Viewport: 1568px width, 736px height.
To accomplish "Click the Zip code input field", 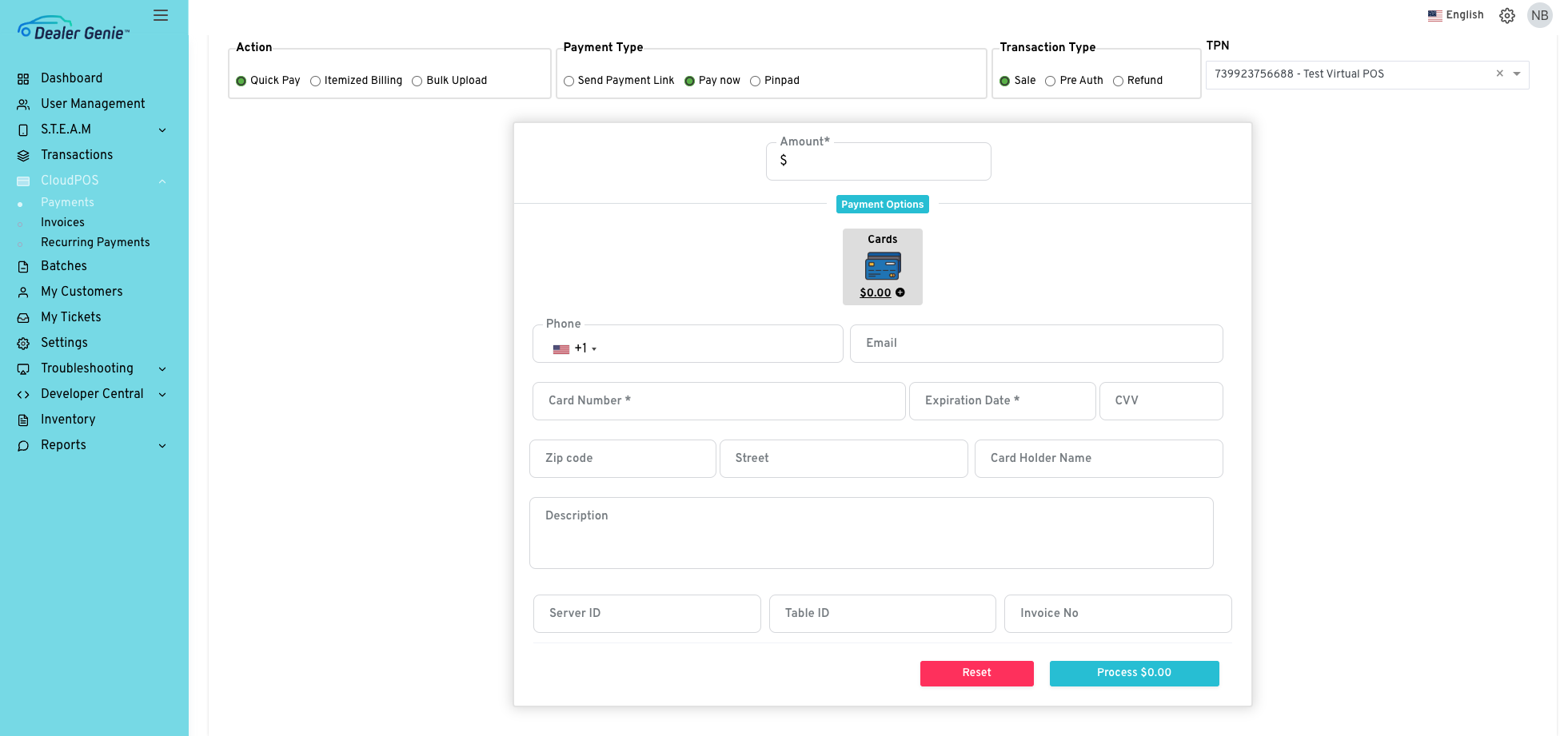I will [623, 459].
